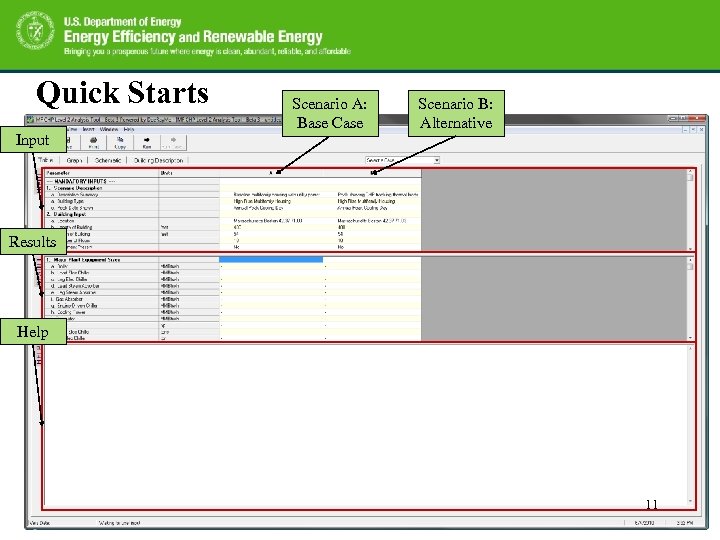The image size is (720, 540).
Task: Select the Building Input row
Action: (232, 214)
